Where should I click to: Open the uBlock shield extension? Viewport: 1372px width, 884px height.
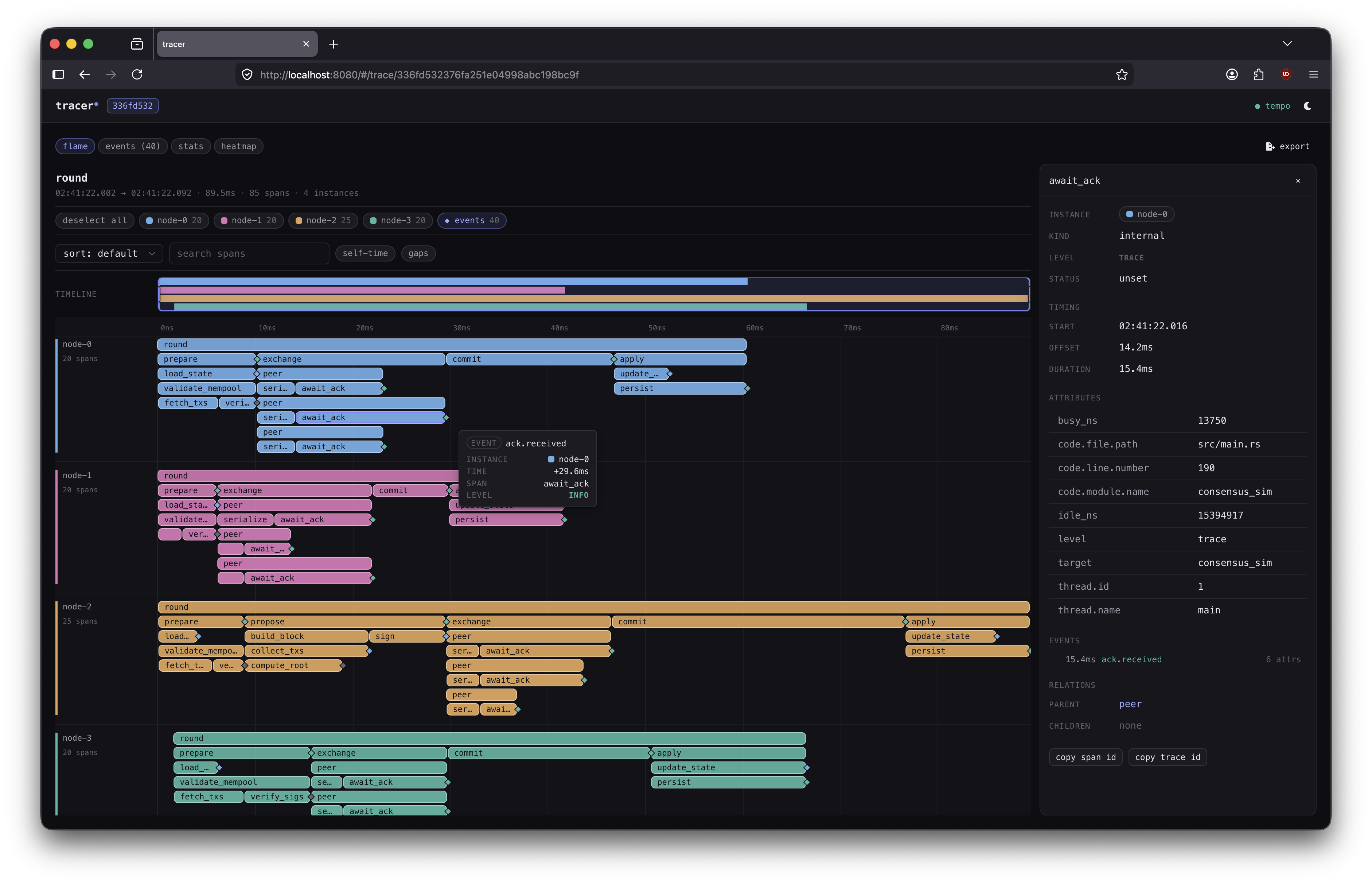(1286, 75)
